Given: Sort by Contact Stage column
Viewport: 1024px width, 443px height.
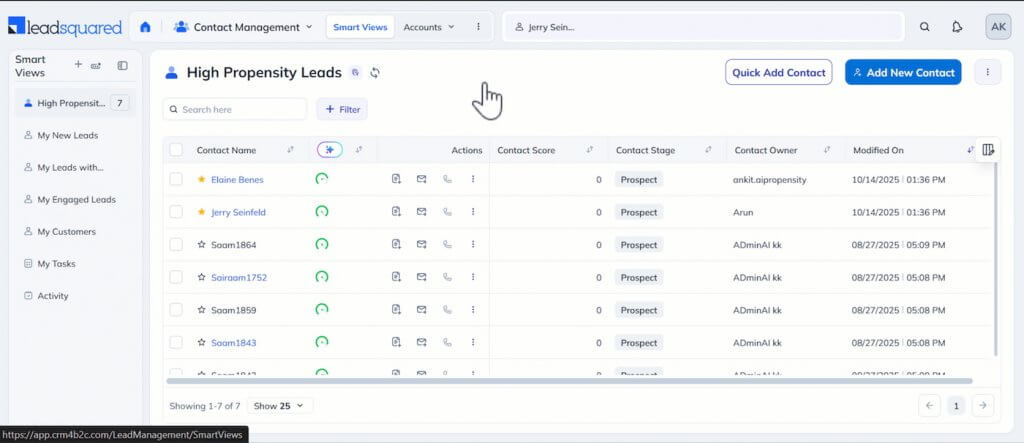Looking at the screenshot, I should 709,150.
